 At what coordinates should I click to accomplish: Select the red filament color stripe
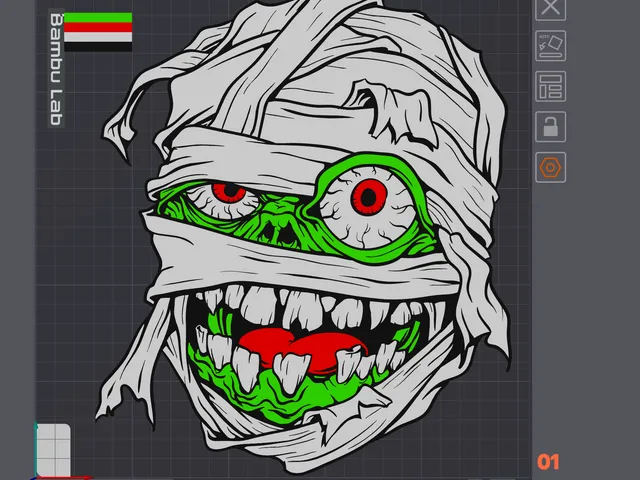click(x=98, y=27)
